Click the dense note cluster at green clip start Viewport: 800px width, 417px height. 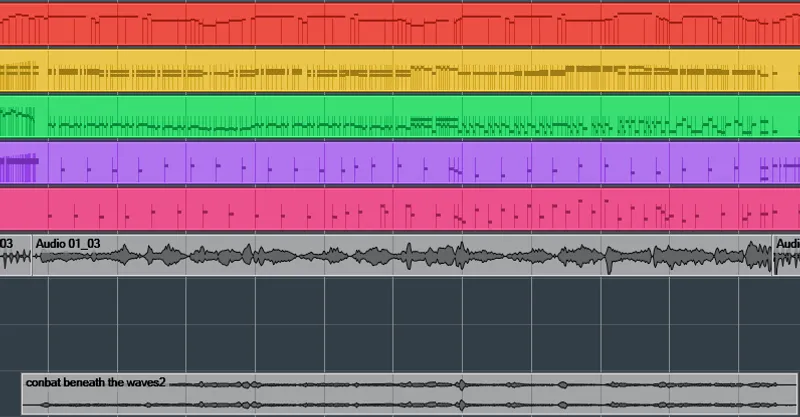17,120
